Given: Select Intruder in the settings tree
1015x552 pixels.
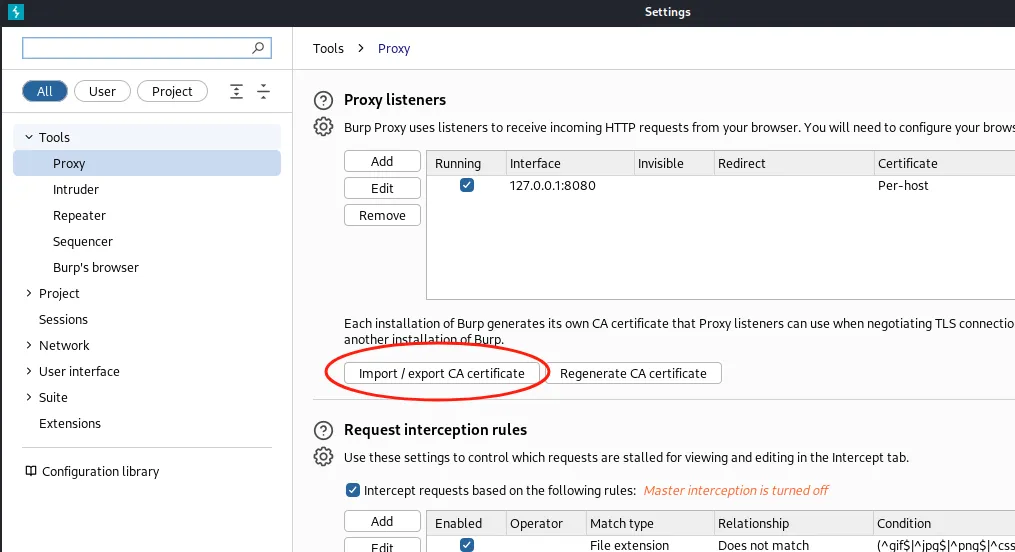Looking at the screenshot, I should 76,189.
